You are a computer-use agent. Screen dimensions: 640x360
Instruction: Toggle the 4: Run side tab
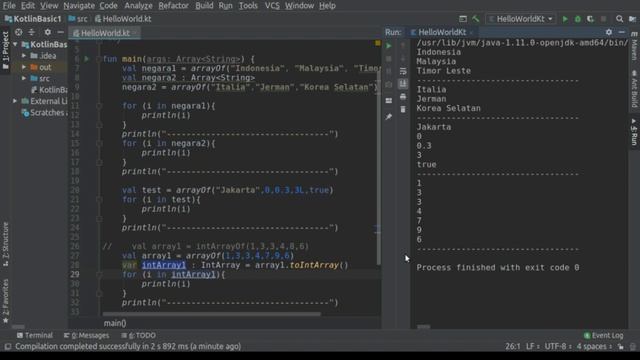(x=634, y=132)
